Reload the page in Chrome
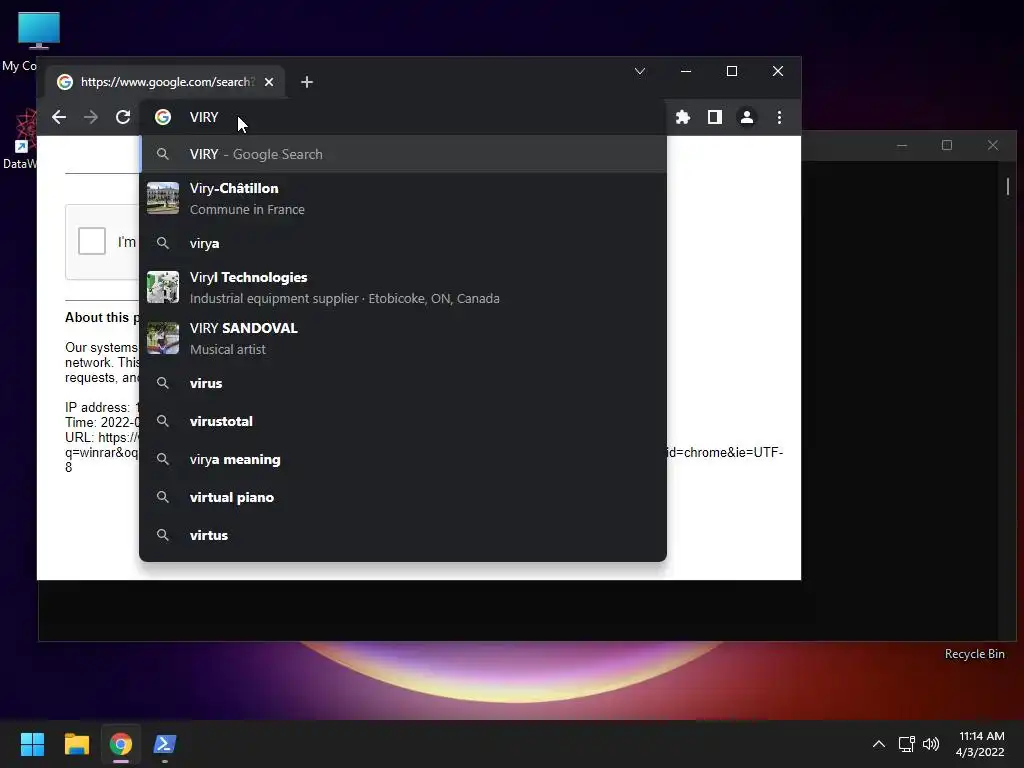 (123, 117)
